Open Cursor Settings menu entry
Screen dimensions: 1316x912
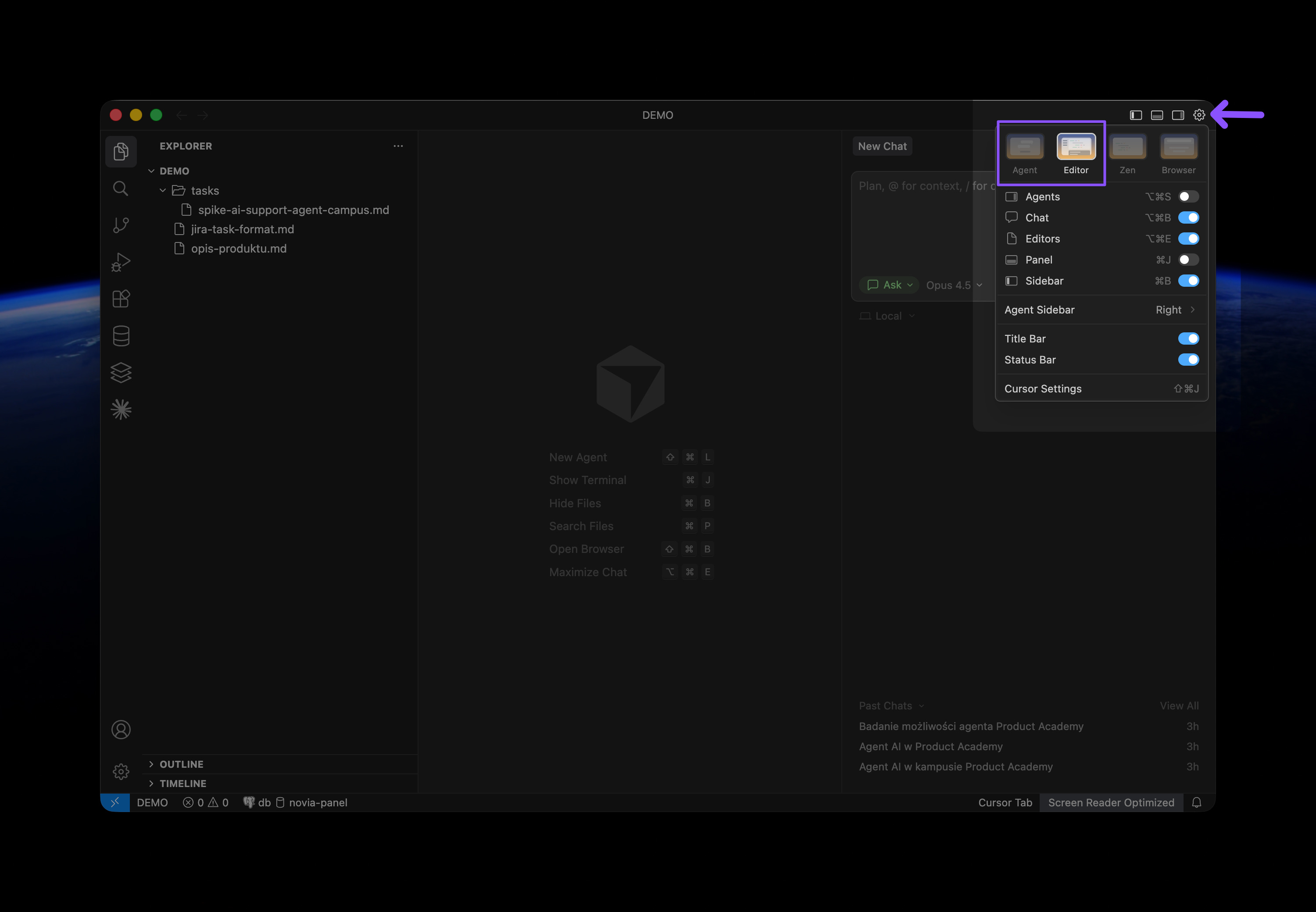[x=1043, y=388]
